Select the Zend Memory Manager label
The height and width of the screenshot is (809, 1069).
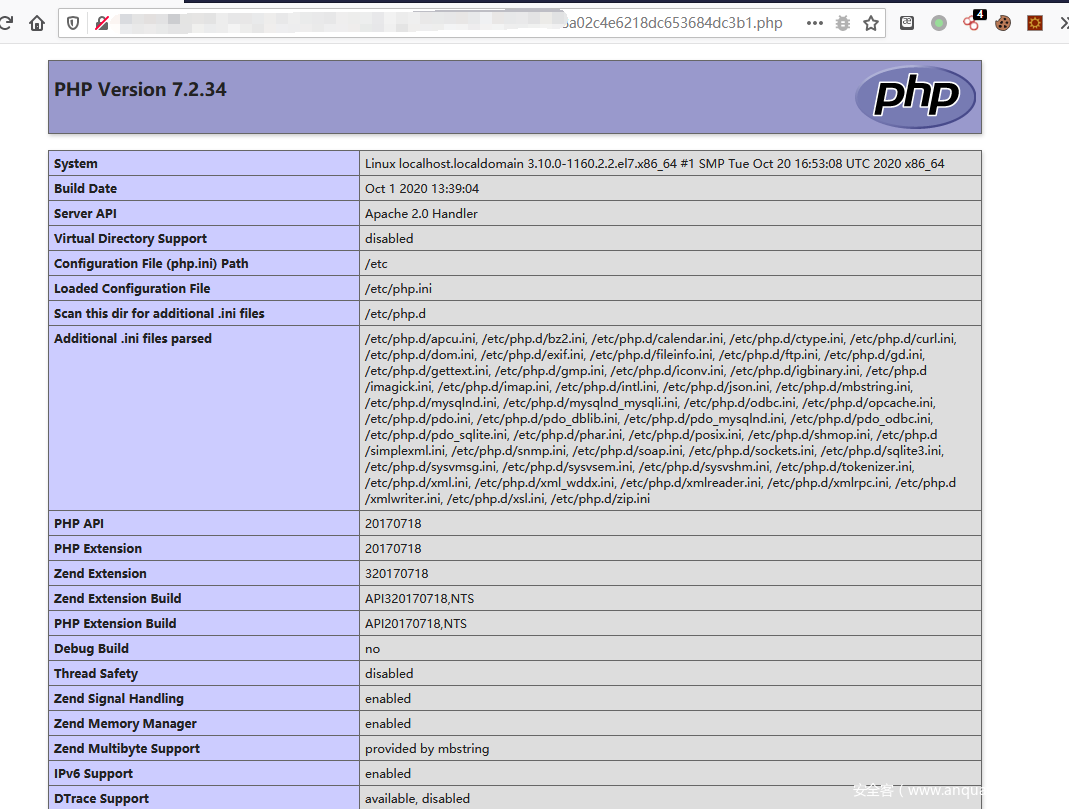pyautogui.click(x=125, y=724)
